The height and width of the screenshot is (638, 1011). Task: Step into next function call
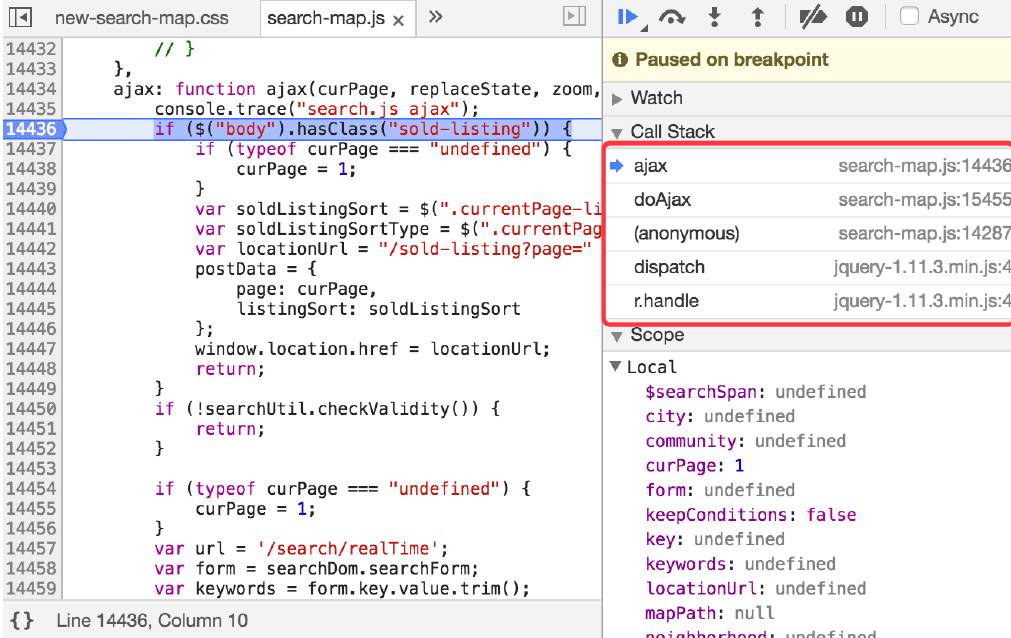714,17
